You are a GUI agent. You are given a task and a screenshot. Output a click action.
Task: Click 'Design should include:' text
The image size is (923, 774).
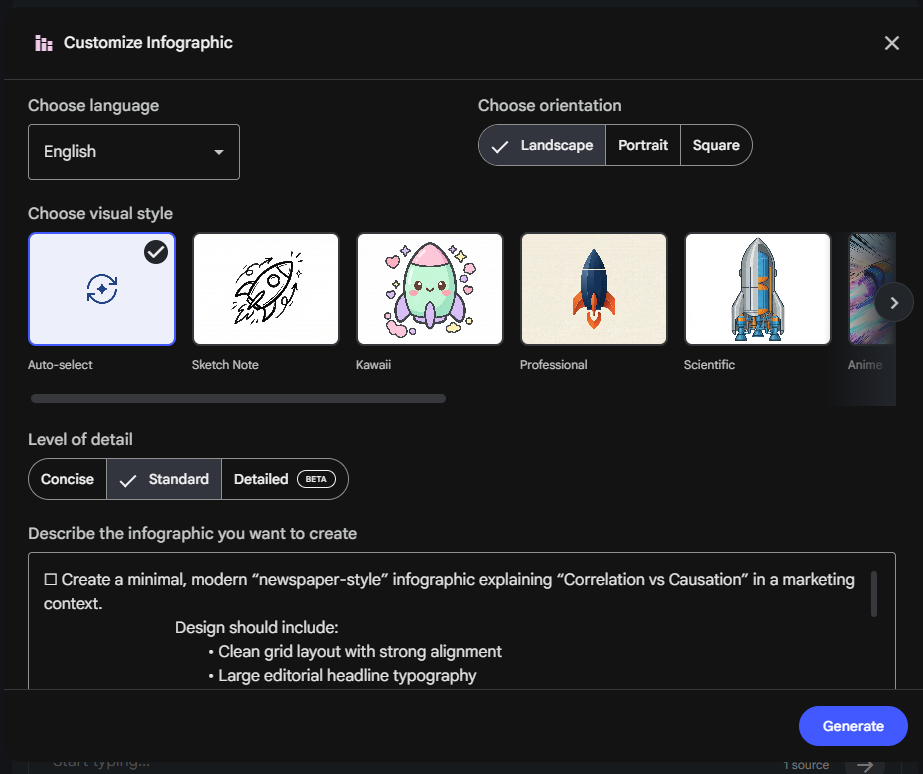257,627
